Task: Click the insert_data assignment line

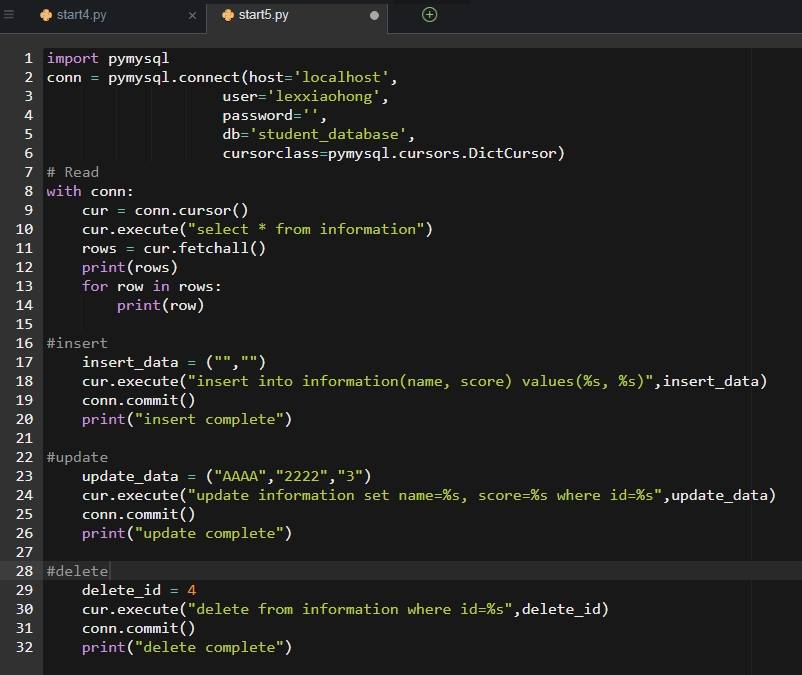Action: (174, 363)
